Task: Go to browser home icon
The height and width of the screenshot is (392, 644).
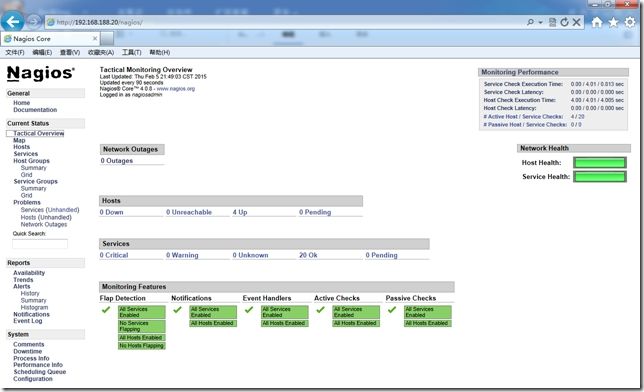Action: click(597, 22)
